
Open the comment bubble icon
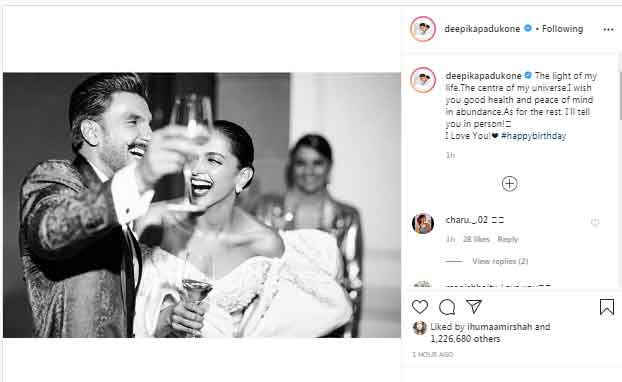(x=447, y=307)
